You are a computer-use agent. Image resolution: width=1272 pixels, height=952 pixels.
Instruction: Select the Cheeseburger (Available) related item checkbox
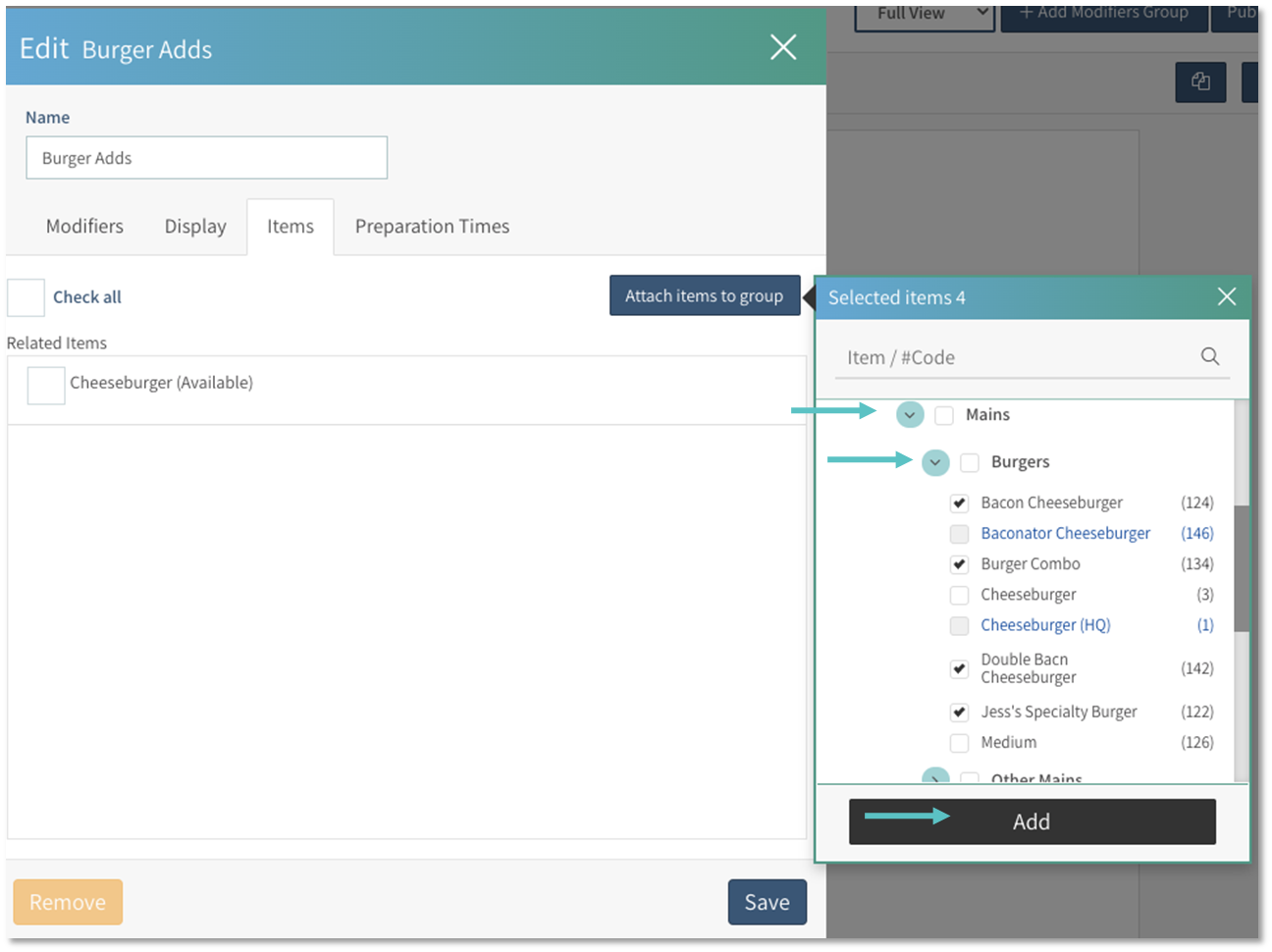[x=46, y=385]
